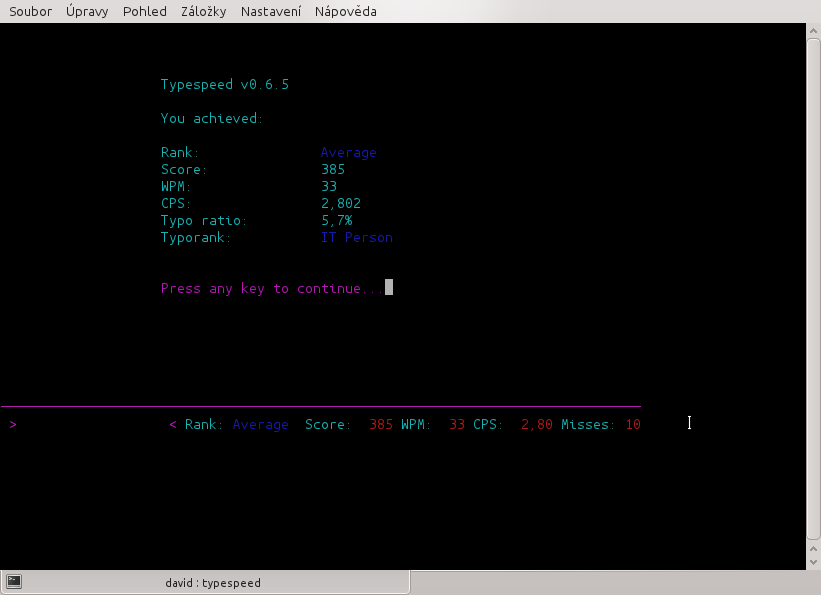Click the status line CPS value 2,80

pos(537,424)
